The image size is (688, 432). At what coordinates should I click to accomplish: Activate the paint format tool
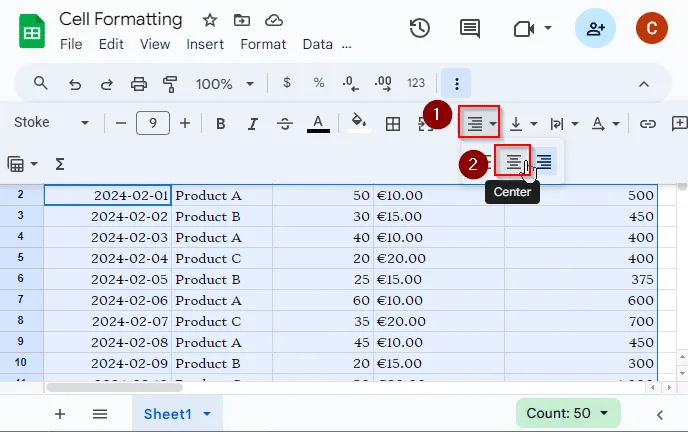tap(170, 84)
